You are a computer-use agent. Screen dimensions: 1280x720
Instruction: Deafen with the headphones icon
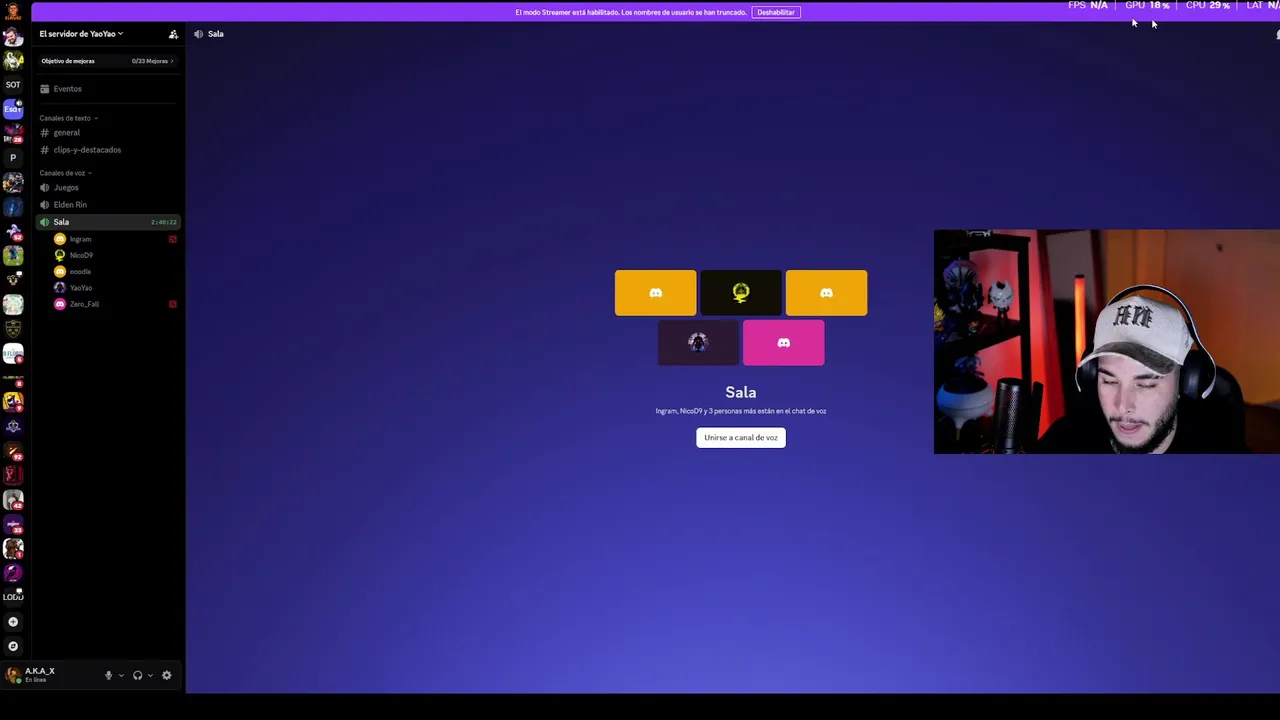[138, 675]
